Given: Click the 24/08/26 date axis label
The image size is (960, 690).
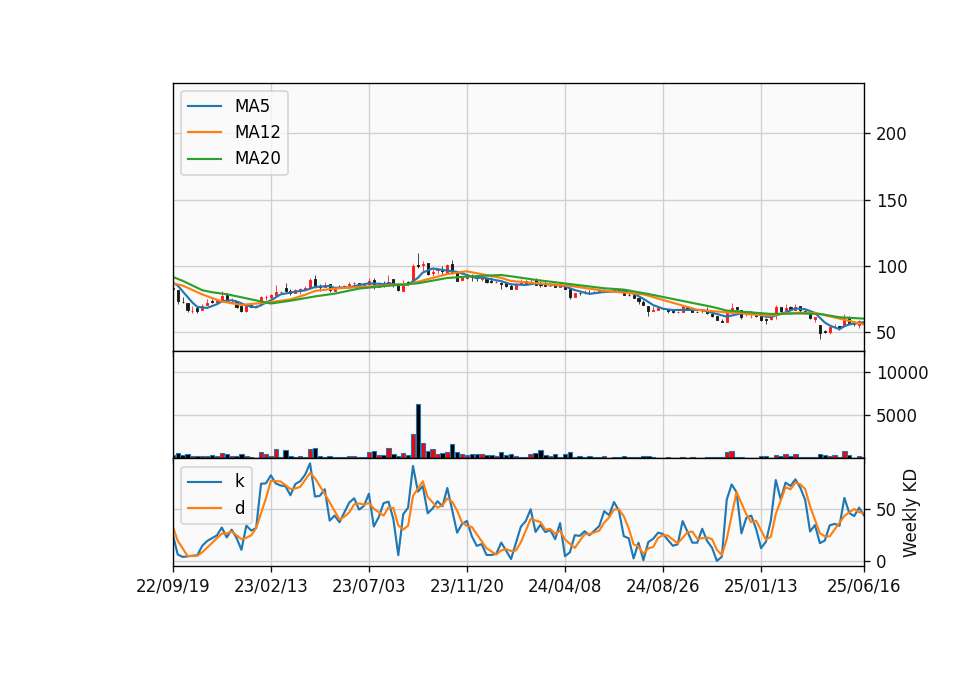Looking at the screenshot, I should point(662,586).
